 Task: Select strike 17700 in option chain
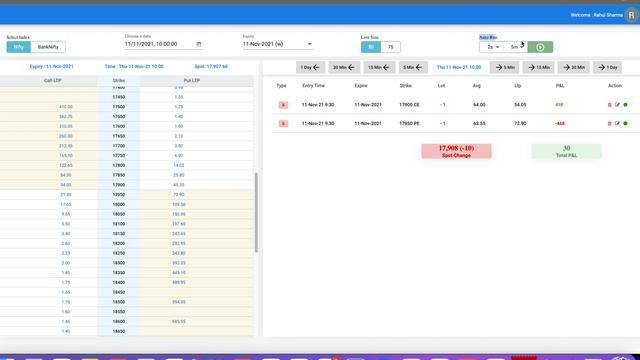[x=119, y=146]
